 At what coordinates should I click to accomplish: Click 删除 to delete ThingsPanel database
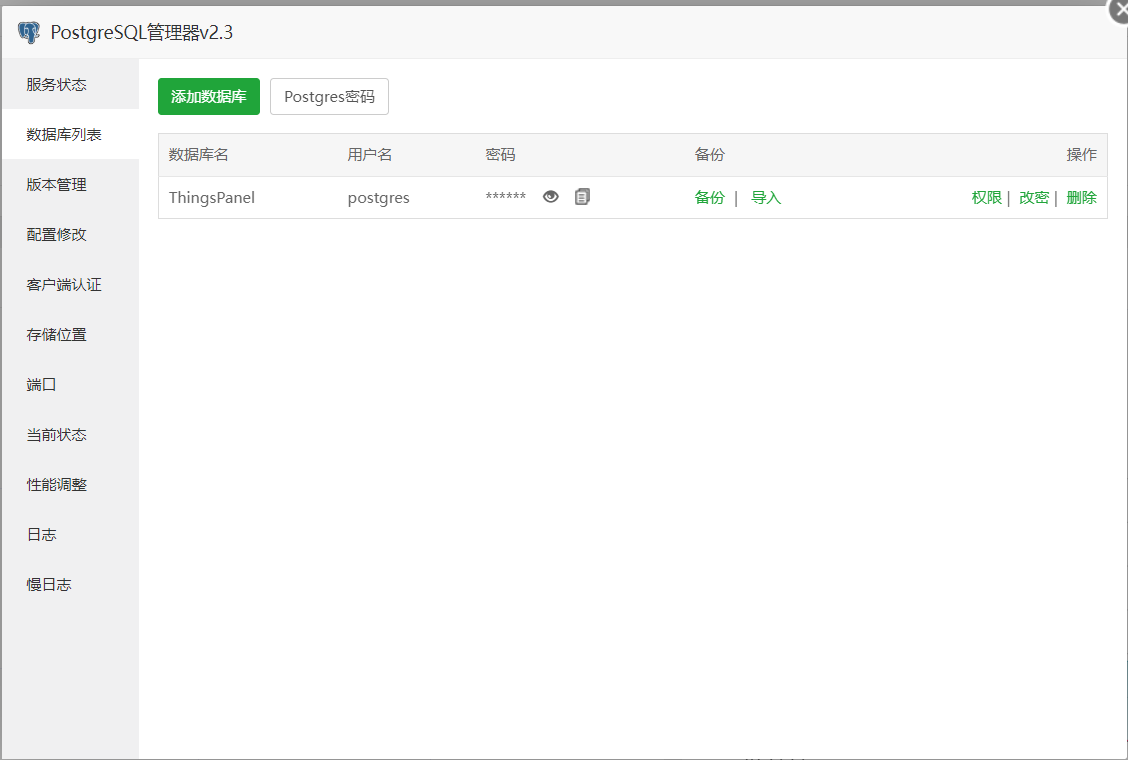pos(1081,197)
